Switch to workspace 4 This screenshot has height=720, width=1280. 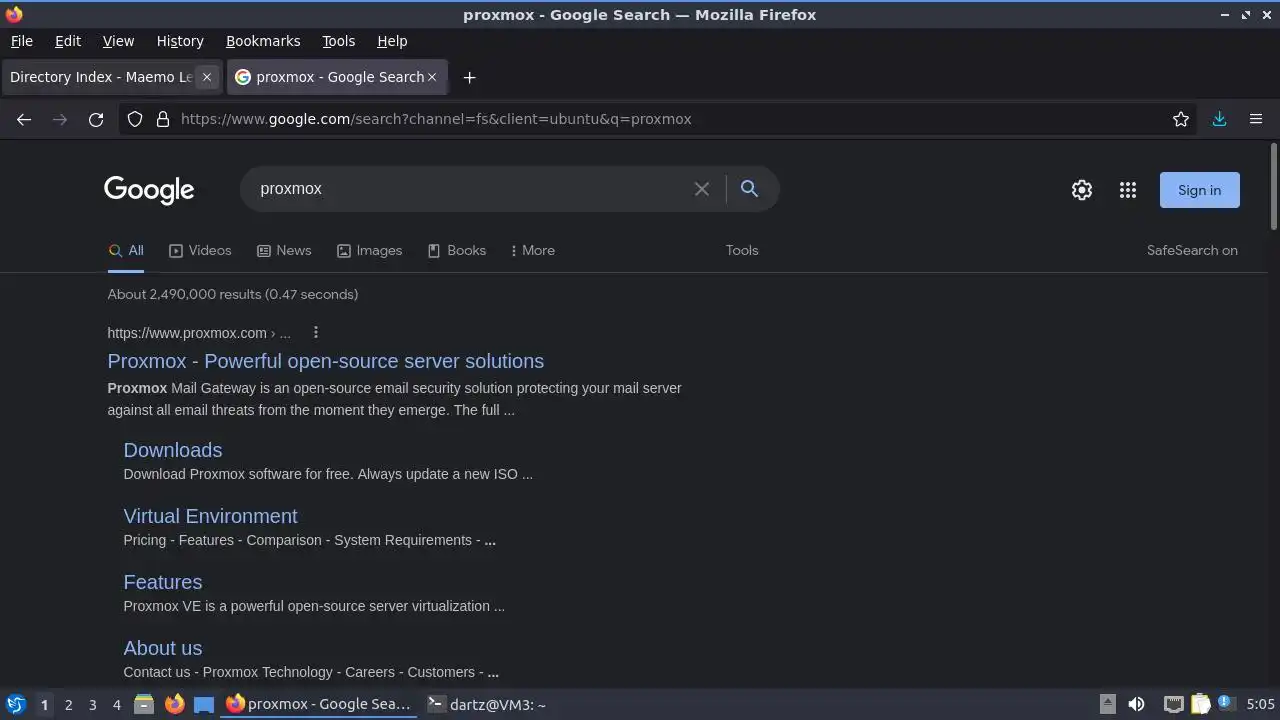tap(116, 705)
